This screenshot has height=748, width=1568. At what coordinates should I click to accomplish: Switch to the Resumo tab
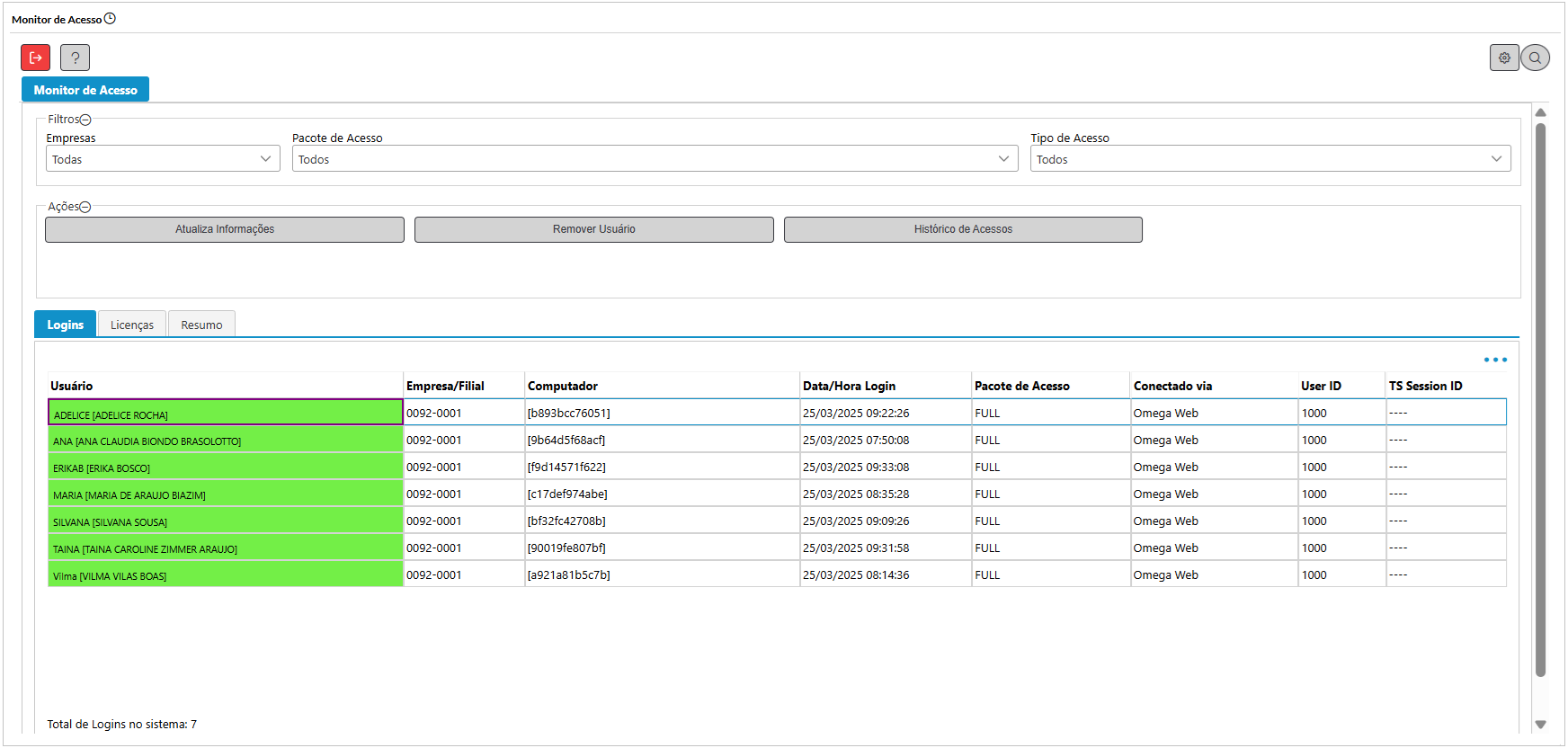click(201, 325)
